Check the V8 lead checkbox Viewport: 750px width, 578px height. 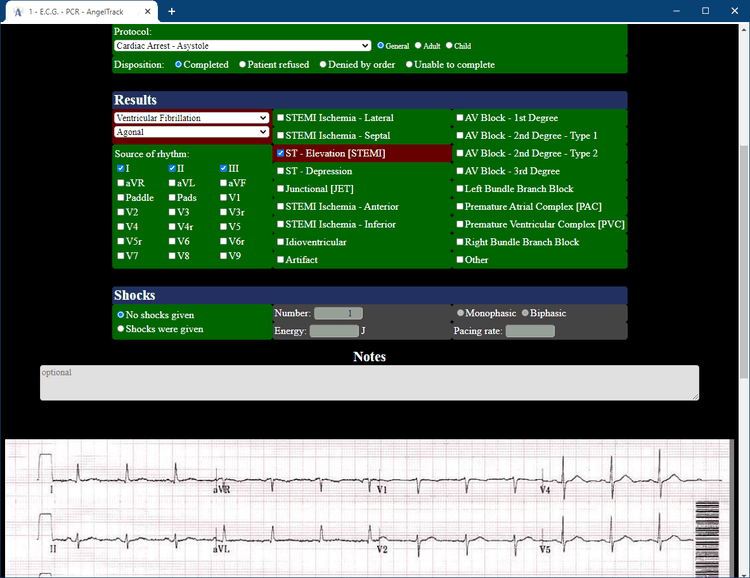pos(172,256)
